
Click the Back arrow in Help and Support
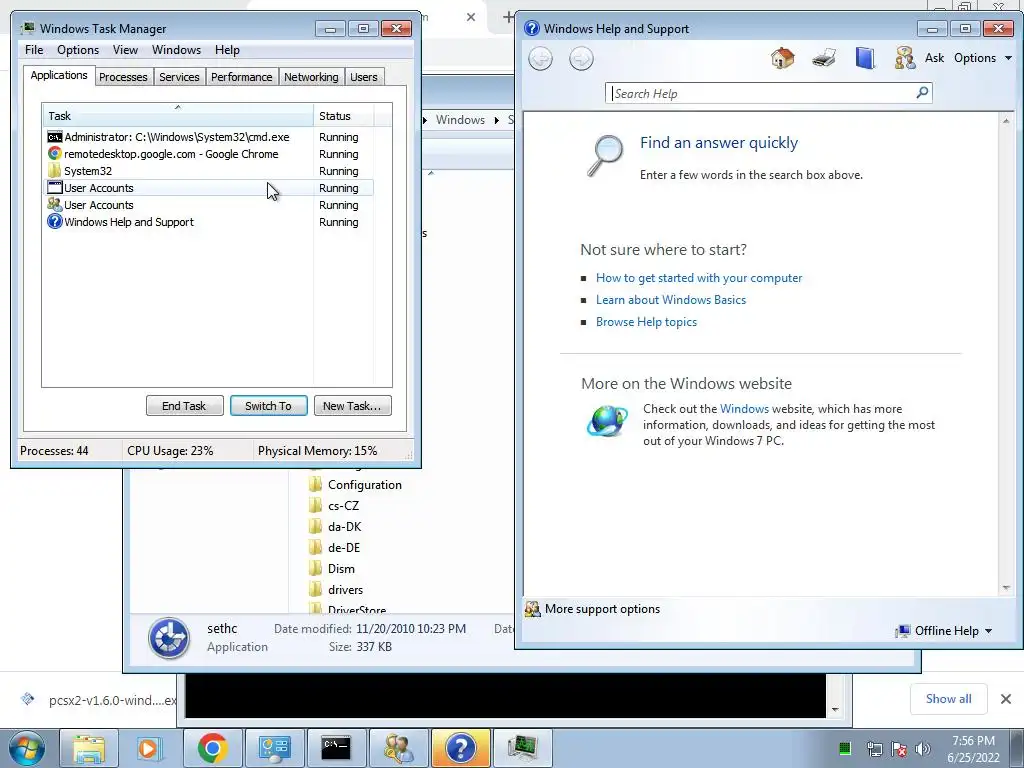pos(540,59)
